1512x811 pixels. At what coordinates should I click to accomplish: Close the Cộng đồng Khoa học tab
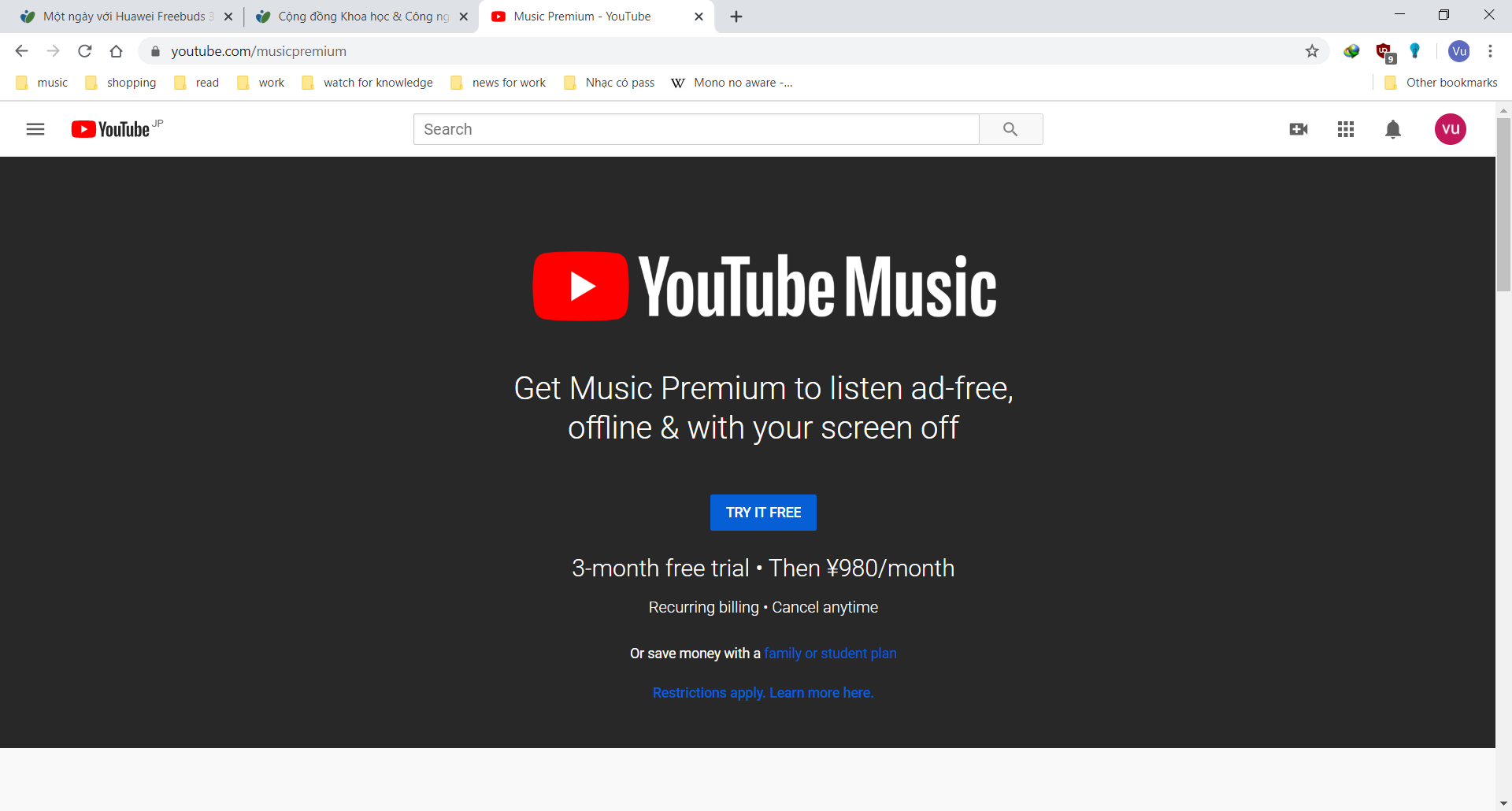tap(464, 17)
